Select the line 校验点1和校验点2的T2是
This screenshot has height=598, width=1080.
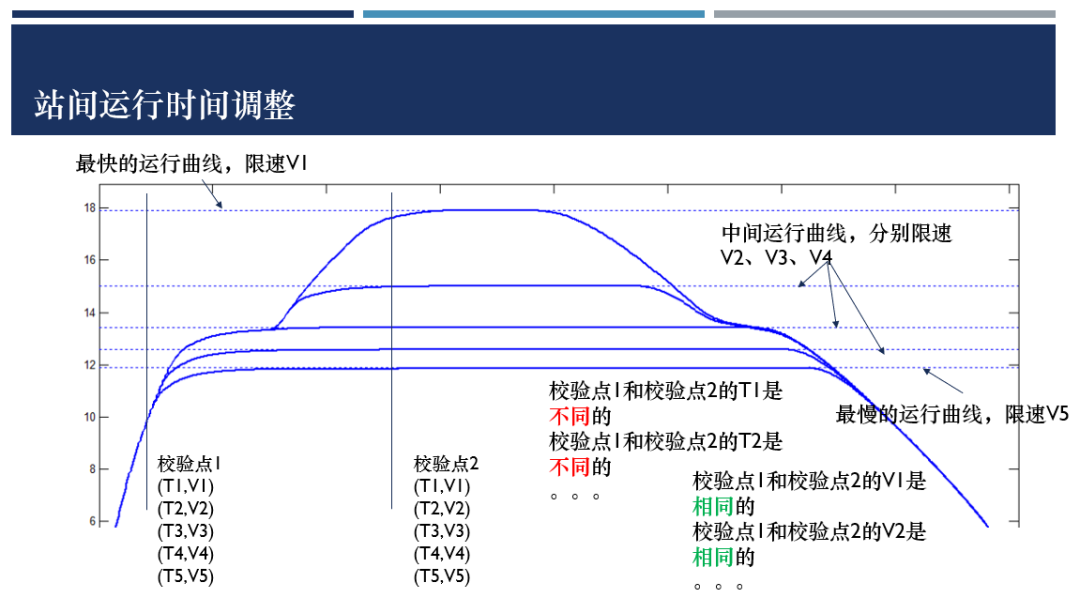tap(665, 442)
